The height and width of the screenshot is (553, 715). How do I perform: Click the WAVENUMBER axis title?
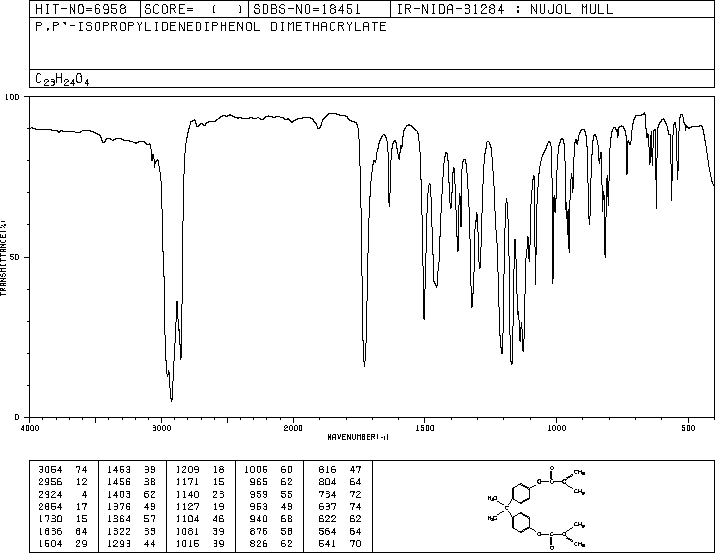click(x=358, y=437)
